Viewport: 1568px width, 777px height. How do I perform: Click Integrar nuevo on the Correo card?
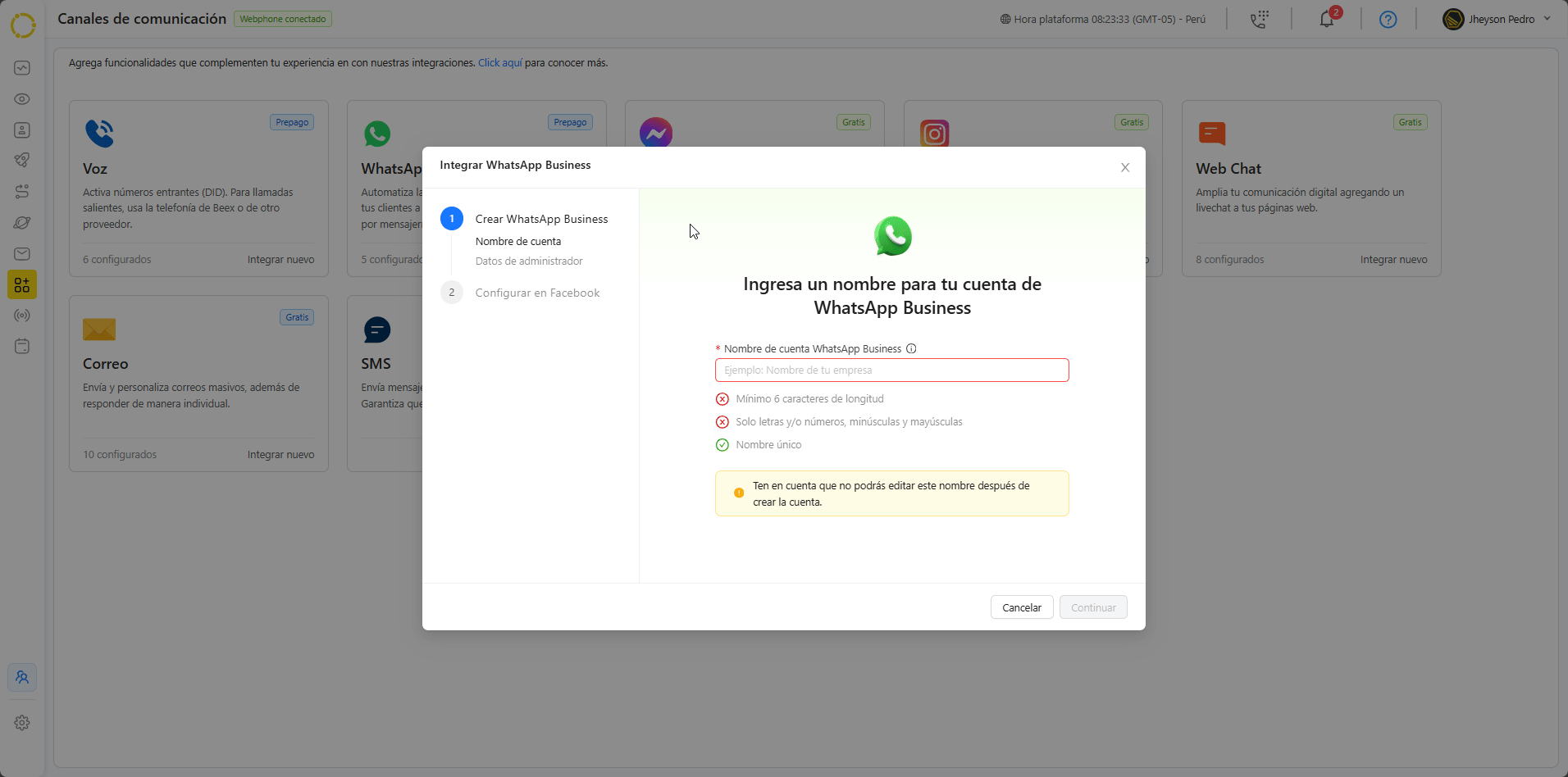pos(281,455)
